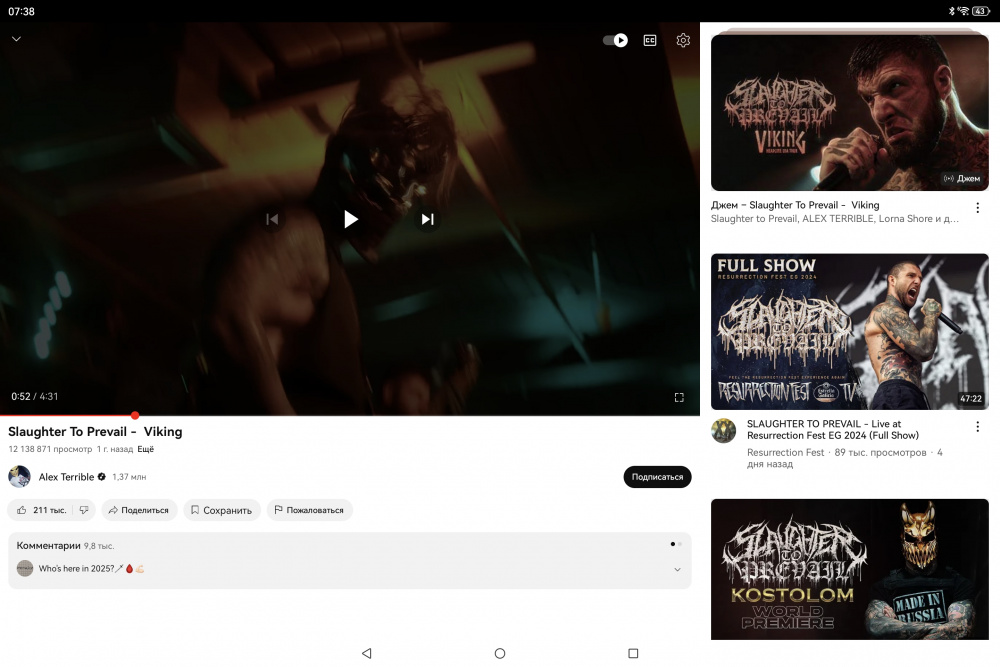Open the Alex Terrible channel name
Screen dimensions: 1000x667
[x=66, y=476]
